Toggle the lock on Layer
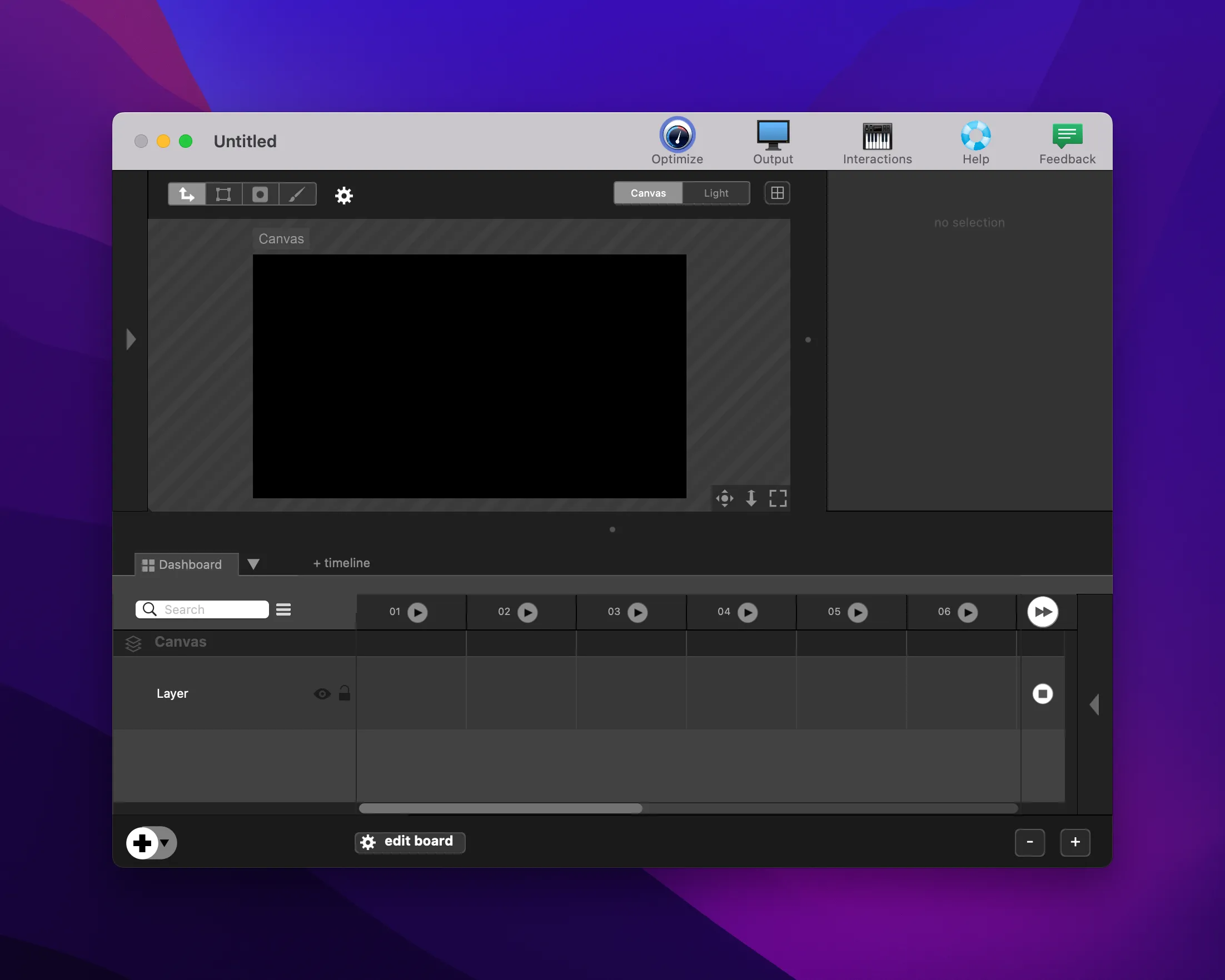The height and width of the screenshot is (980, 1225). tap(344, 693)
